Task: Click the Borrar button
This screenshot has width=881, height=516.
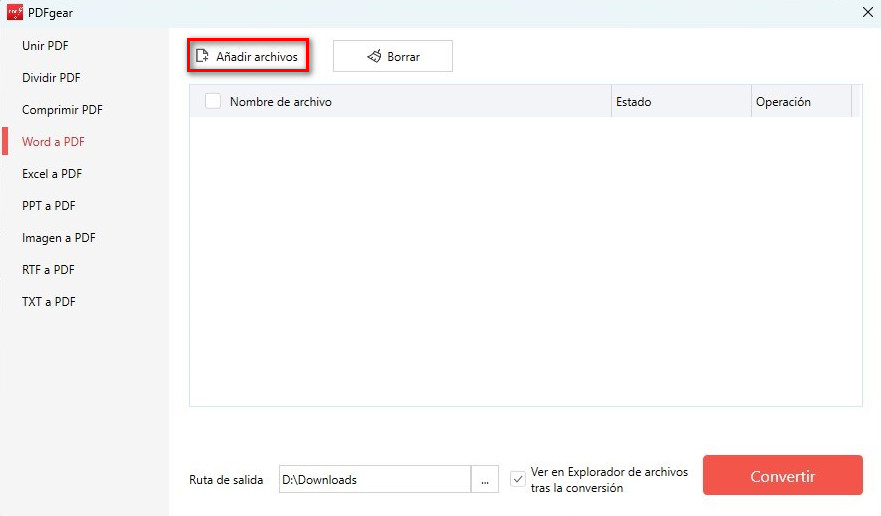Action: click(393, 56)
